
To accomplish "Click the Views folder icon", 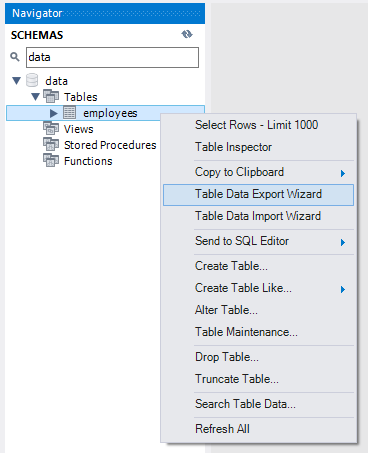I will (x=51, y=128).
